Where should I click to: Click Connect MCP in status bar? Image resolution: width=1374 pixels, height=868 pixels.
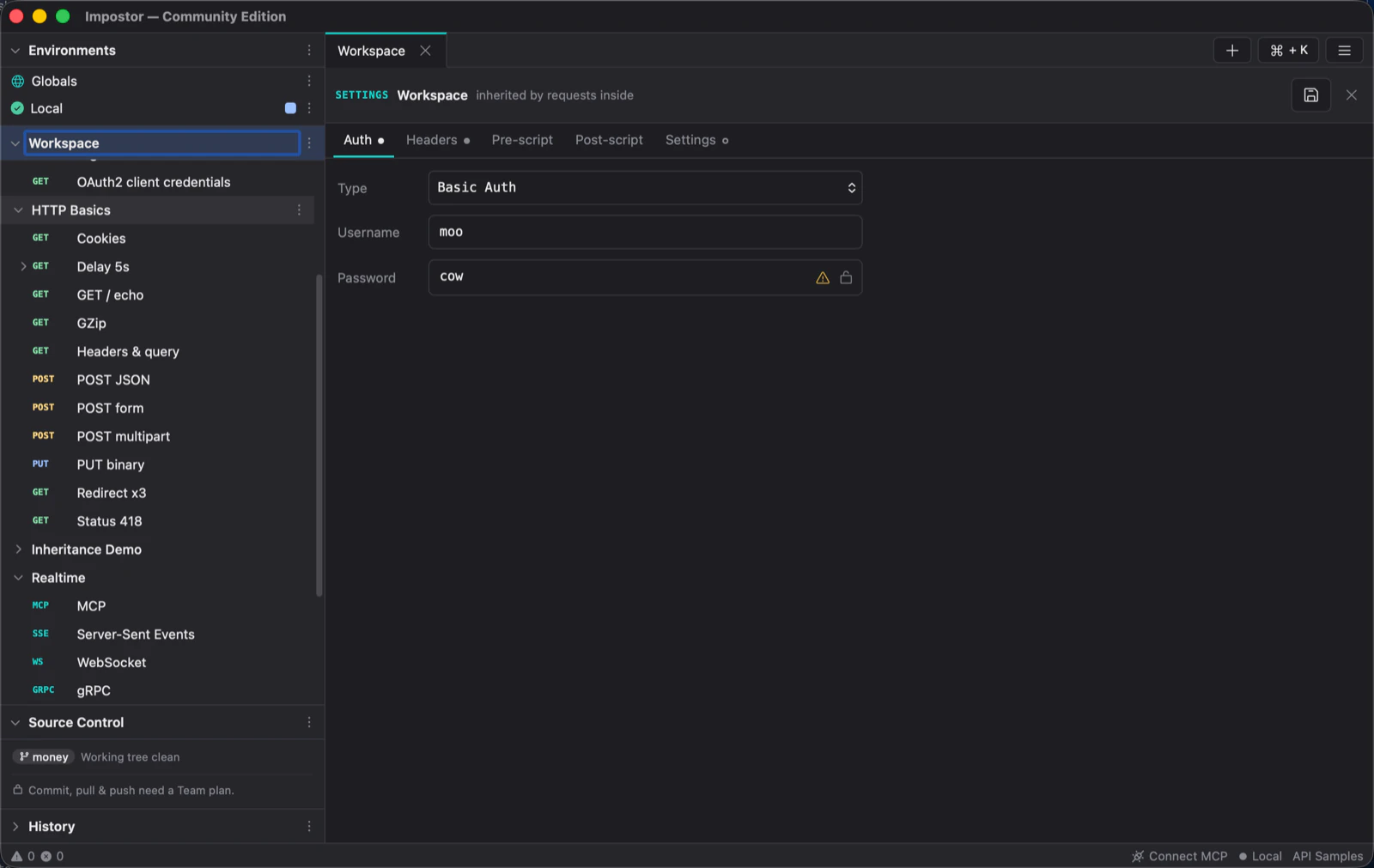click(1180, 857)
